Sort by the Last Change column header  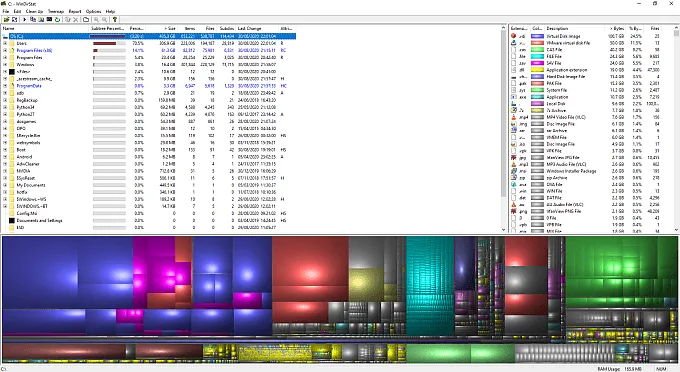(x=257, y=28)
